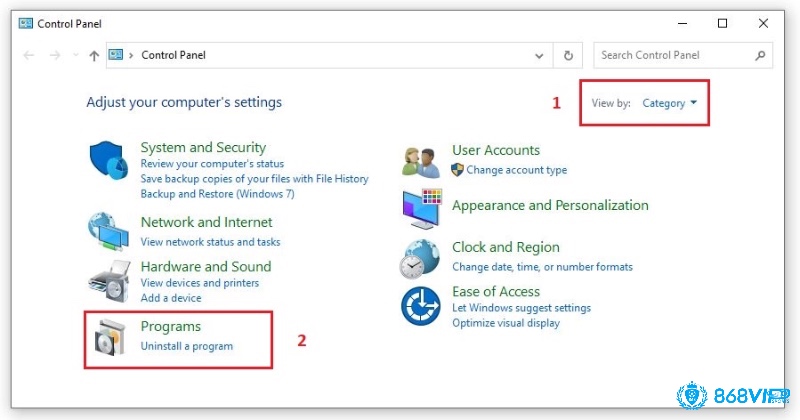The width and height of the screenshot is (800, 420).
Task: Go up one level with up arrow
Action: pyautogui.click(x=94, y=56)
